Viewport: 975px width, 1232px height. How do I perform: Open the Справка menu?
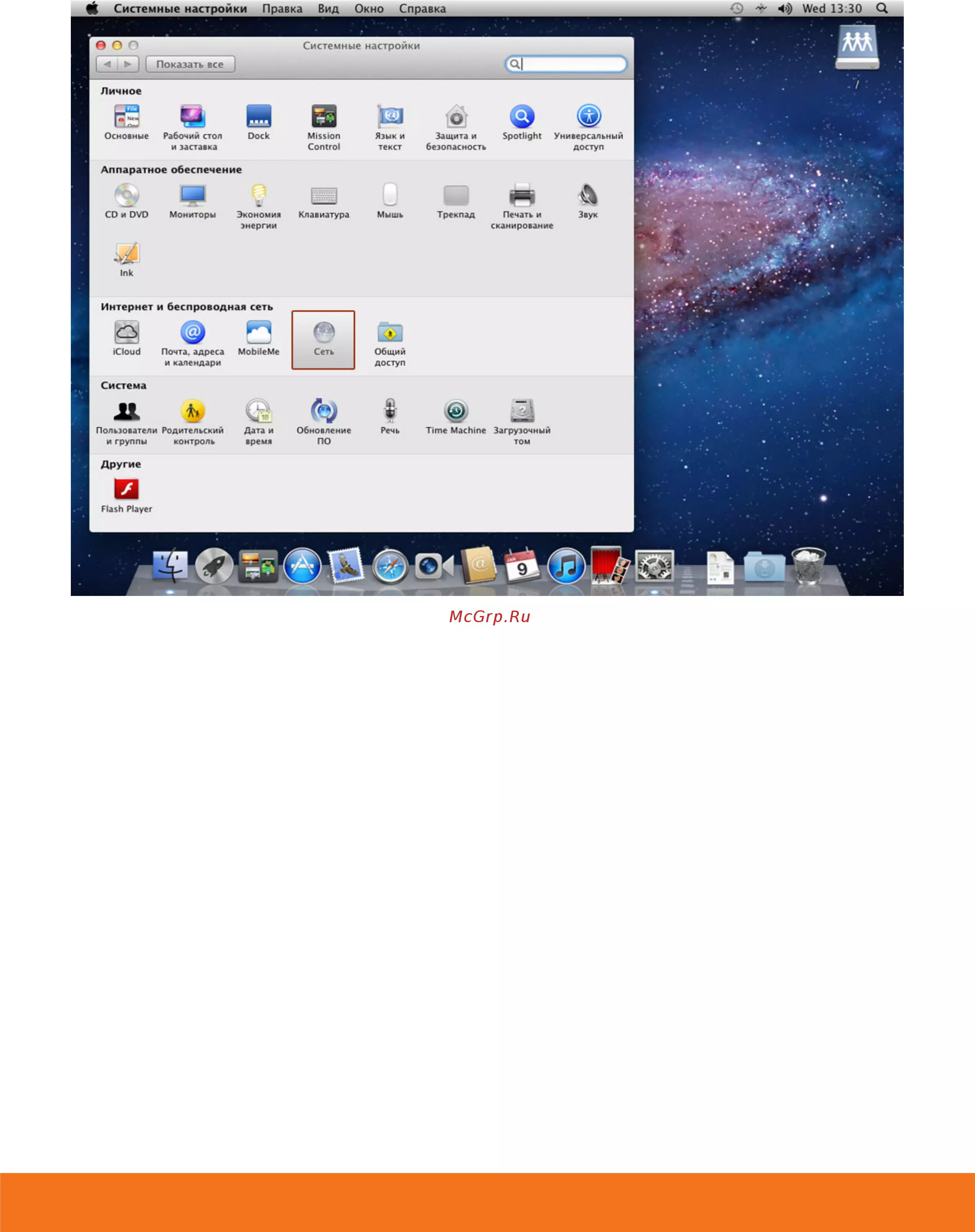click(422, 9)
